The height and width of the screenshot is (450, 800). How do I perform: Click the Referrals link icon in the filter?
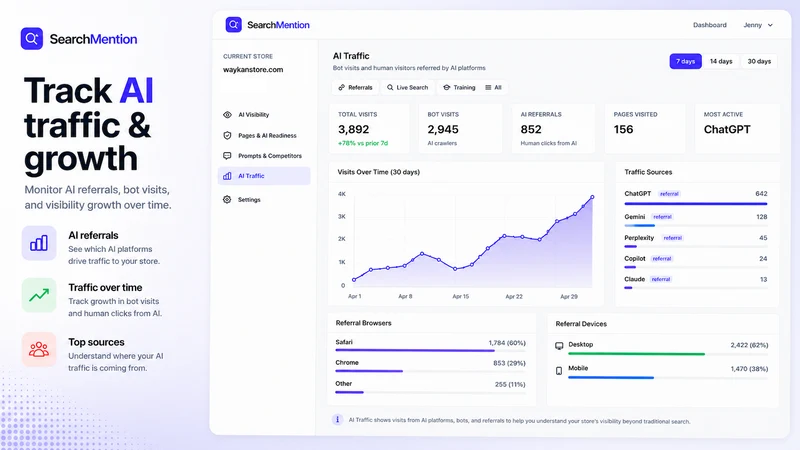pyautogui.click(x=342, y=87)
